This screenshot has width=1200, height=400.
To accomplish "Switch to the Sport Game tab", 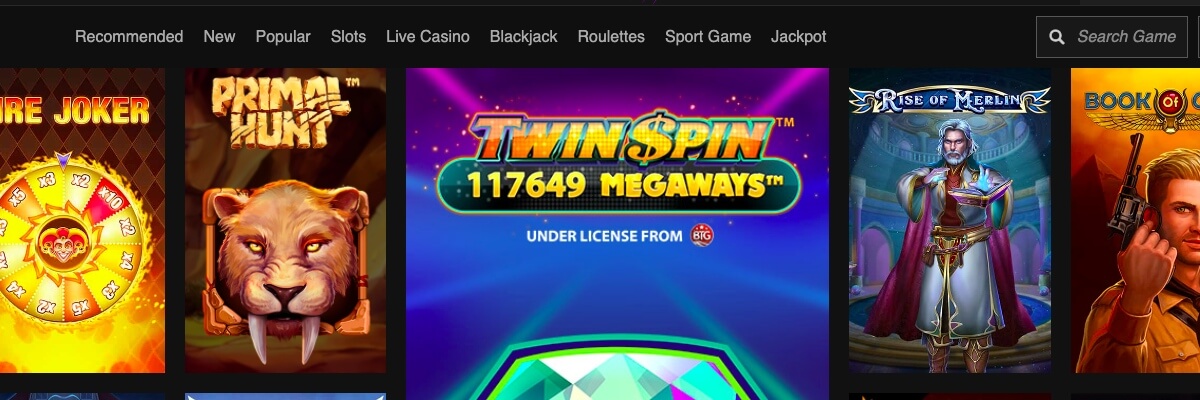I will click(x=708, y=36).
